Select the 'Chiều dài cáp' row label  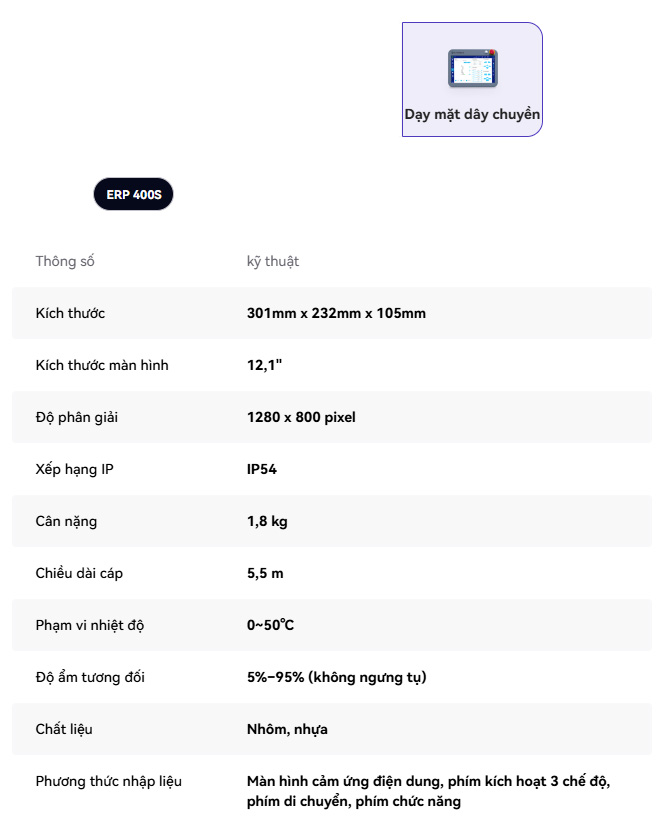point(80,573)
